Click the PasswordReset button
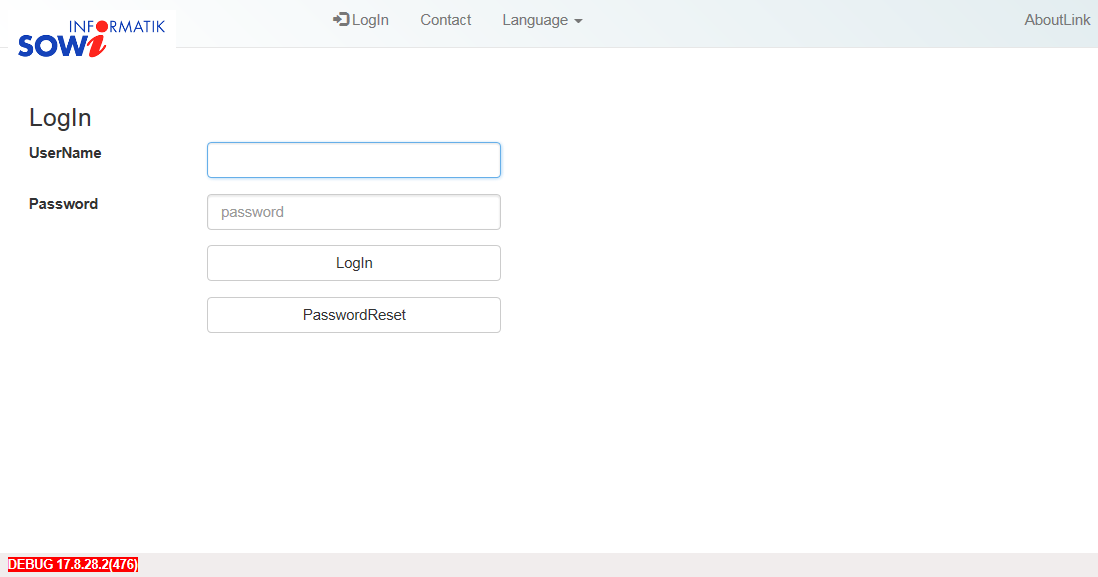This screenshot has width=1098, height=577. coord(354,315)
